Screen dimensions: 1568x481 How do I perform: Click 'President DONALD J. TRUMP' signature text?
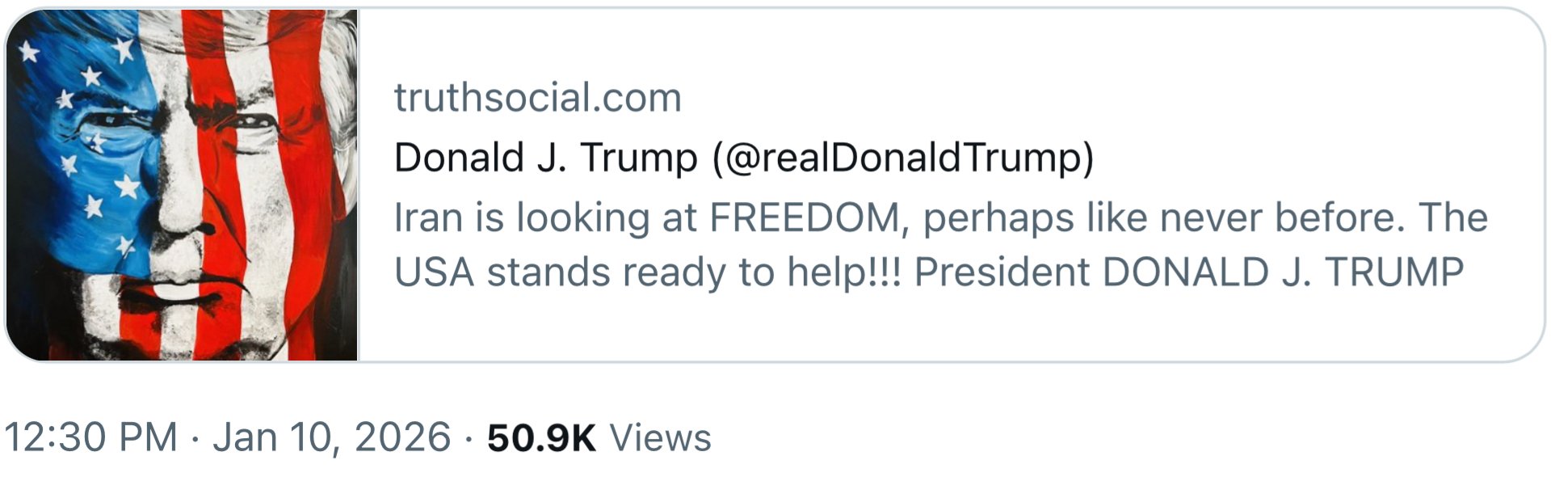pyautogui.click(x=1188, y=272)
